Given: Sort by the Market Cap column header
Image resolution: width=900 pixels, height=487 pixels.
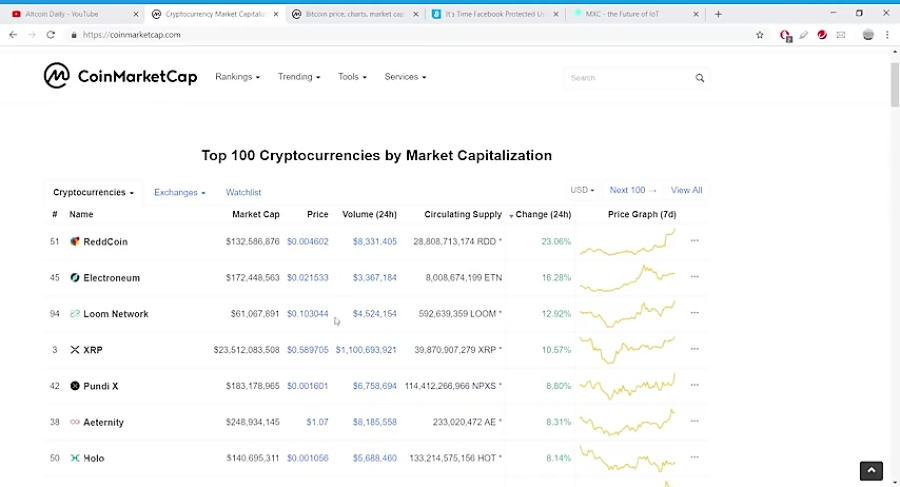Looking at the screenshot, I should 255,214.
